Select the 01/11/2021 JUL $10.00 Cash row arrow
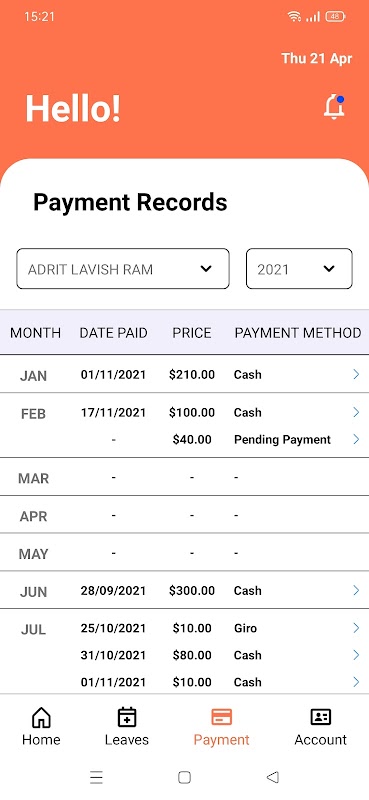369x800 pixels. tap(356, 682)
